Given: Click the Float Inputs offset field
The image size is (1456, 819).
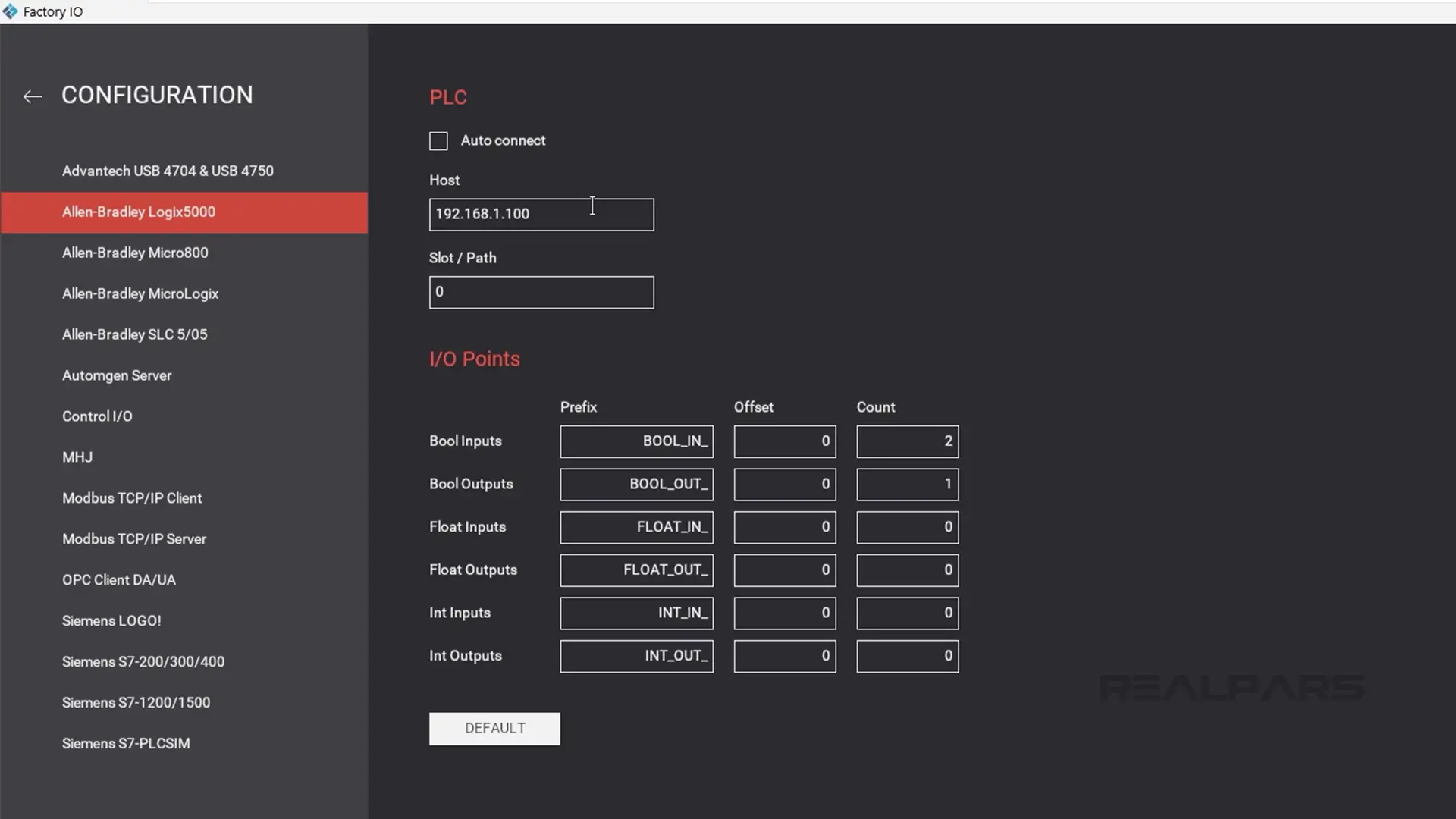Looking at the screenshot, I should point(785,528).
